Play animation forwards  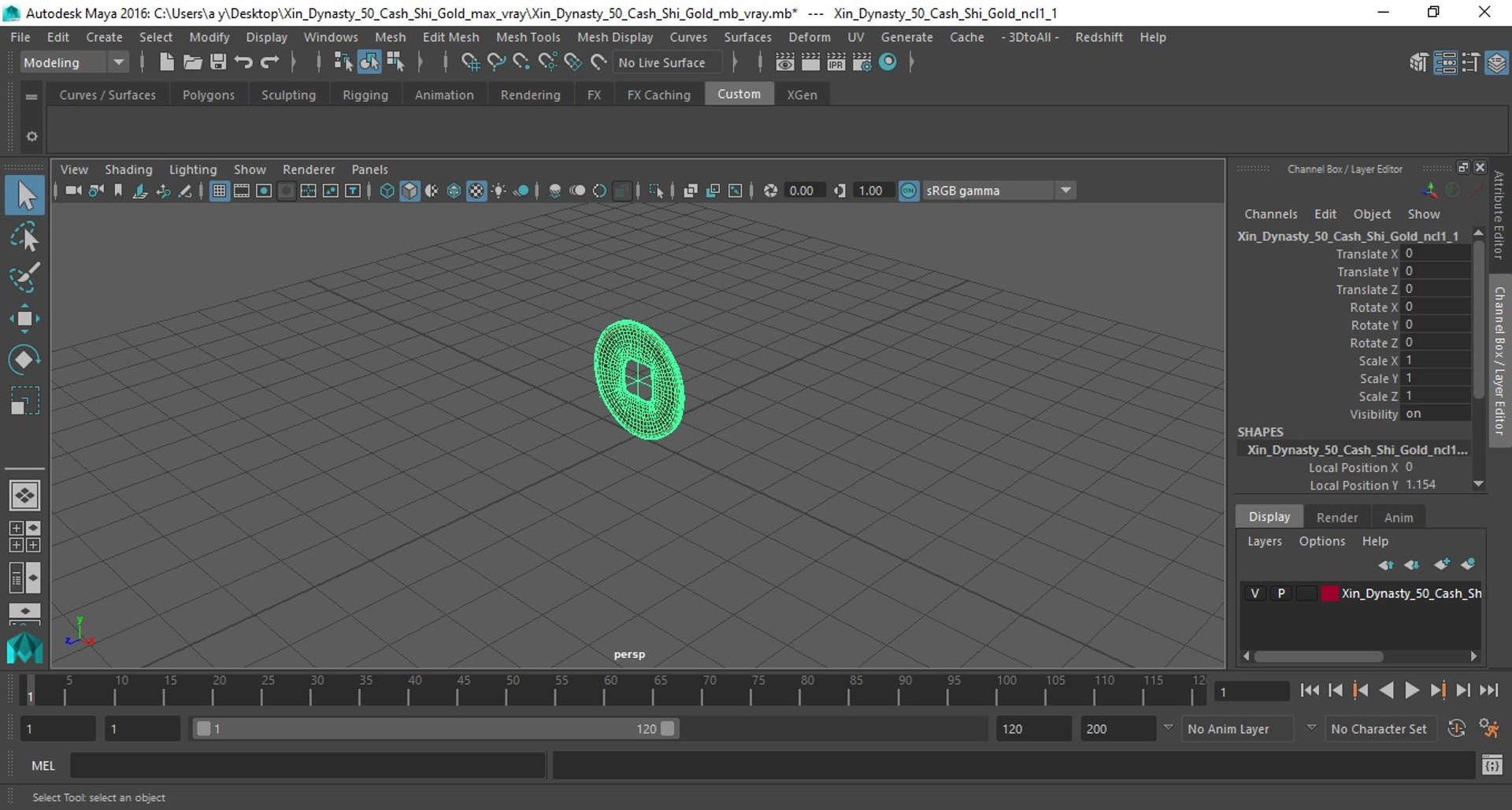coord(1412,690)
